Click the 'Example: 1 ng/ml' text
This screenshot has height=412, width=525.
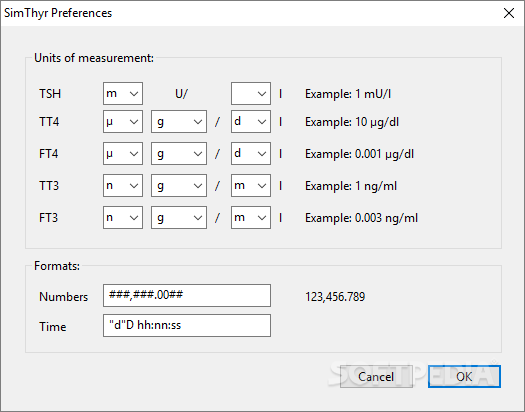tap(351, 186)
